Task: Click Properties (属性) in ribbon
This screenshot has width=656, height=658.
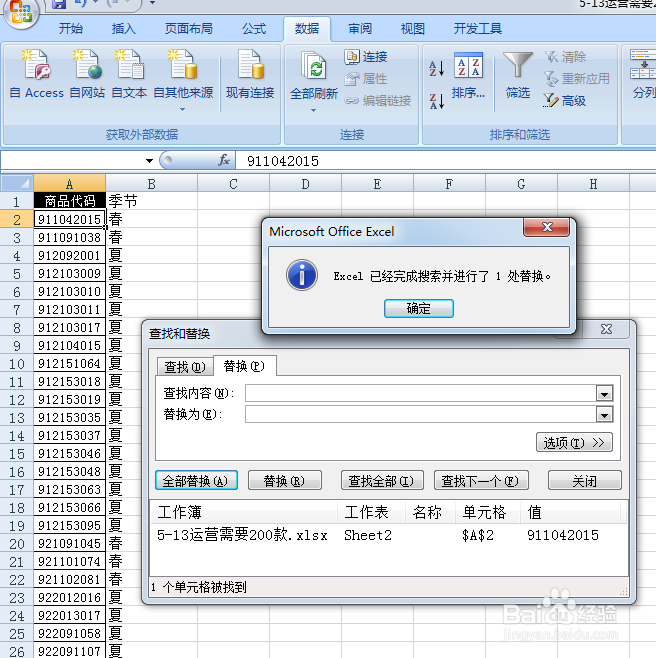Action: pyautogui.click(x=366, y=78)
